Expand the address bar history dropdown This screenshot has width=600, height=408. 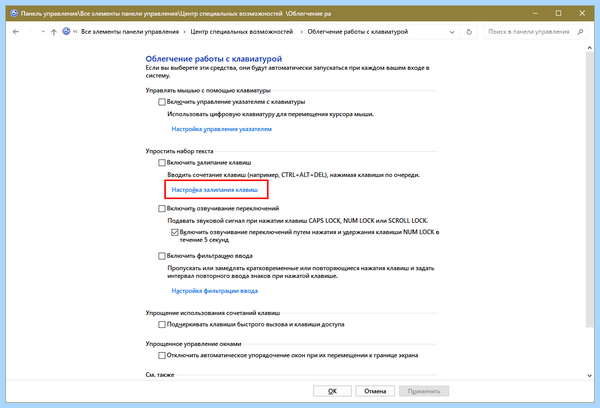(x=452, y=32)
